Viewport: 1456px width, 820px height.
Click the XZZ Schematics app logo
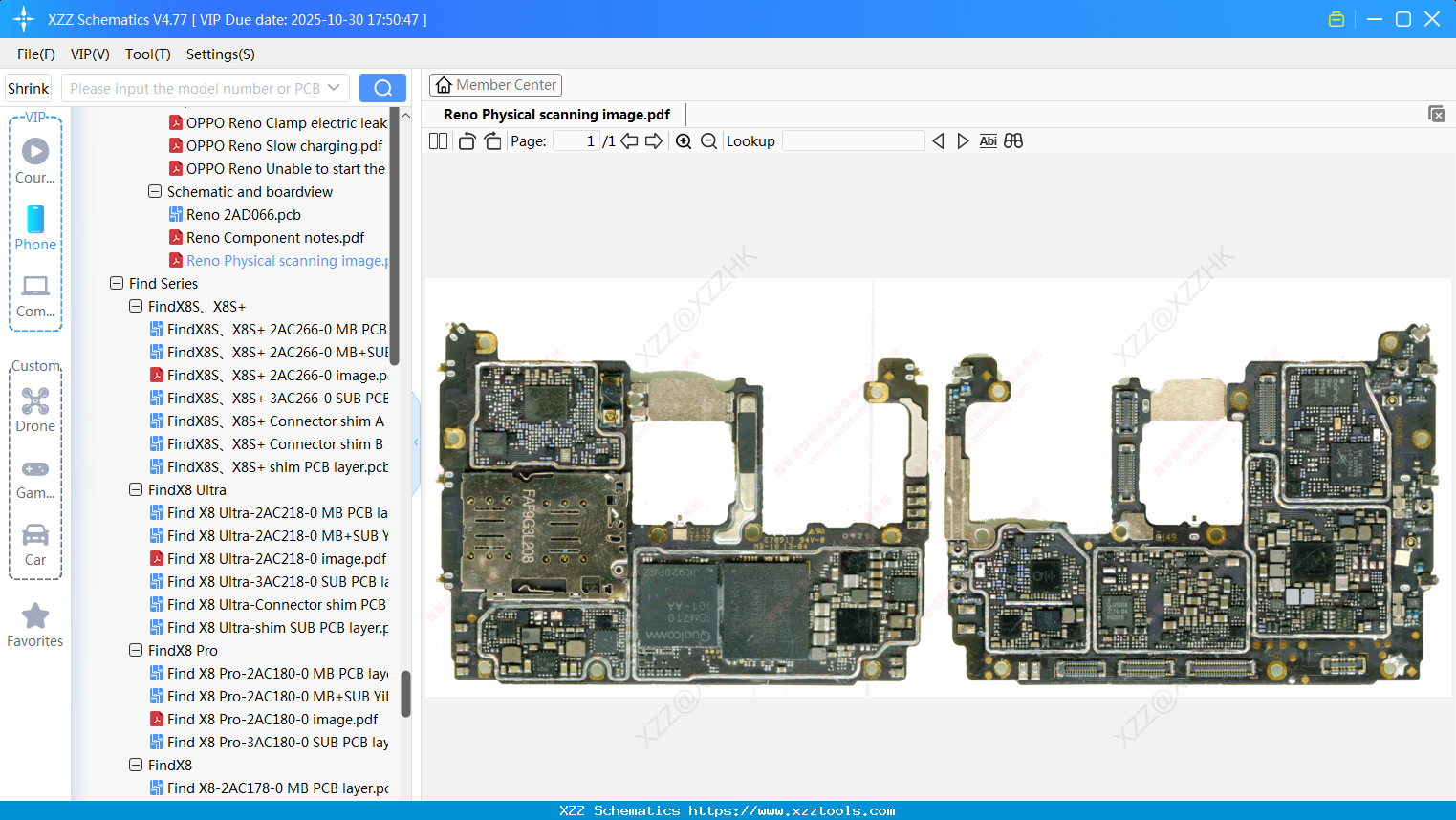(24, 19)
